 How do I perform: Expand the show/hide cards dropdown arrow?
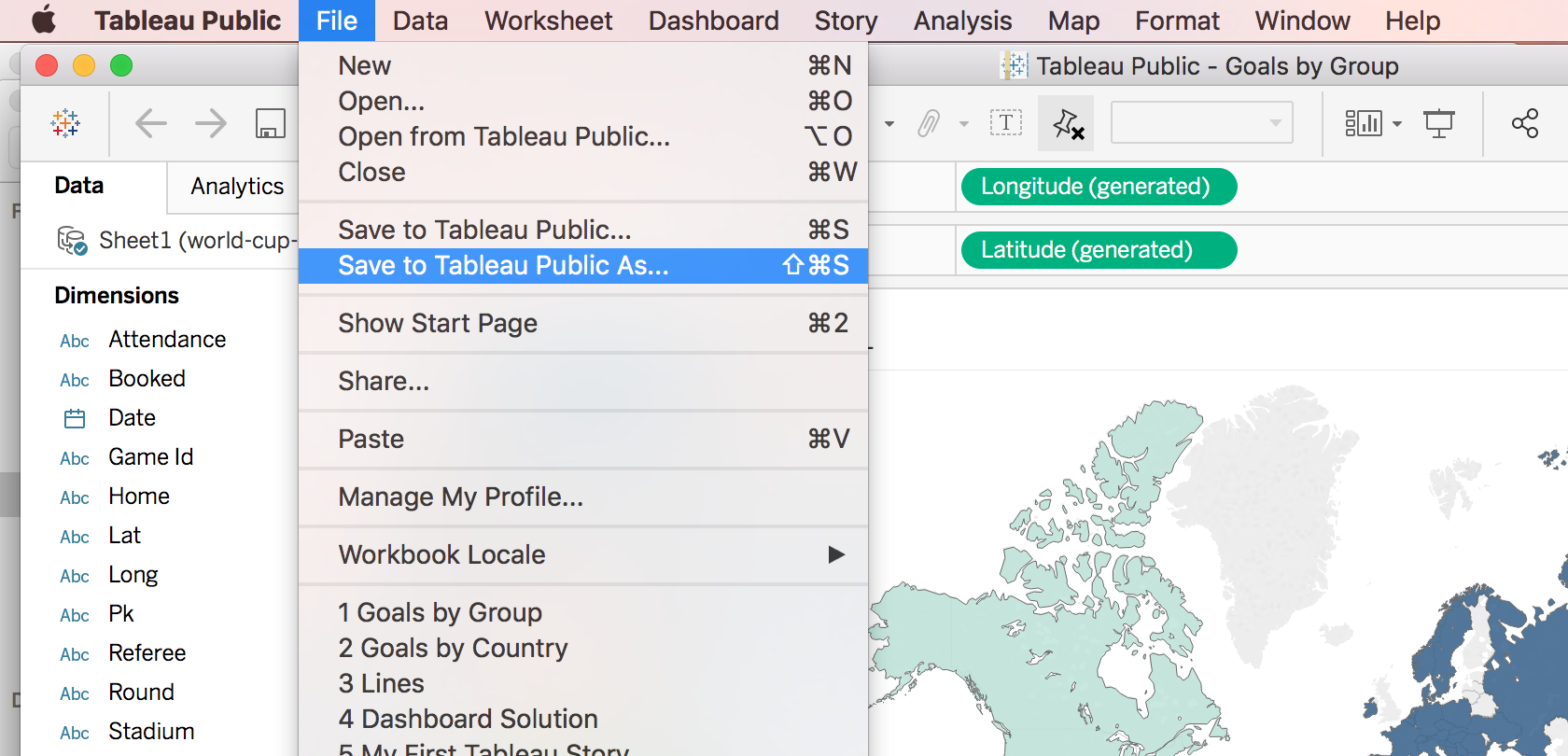click(x=1397, y=124)
